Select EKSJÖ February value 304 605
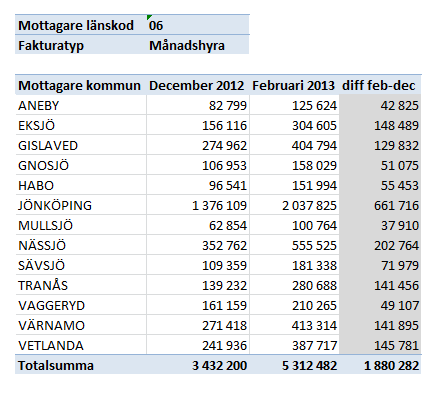 tap(314, 126)
